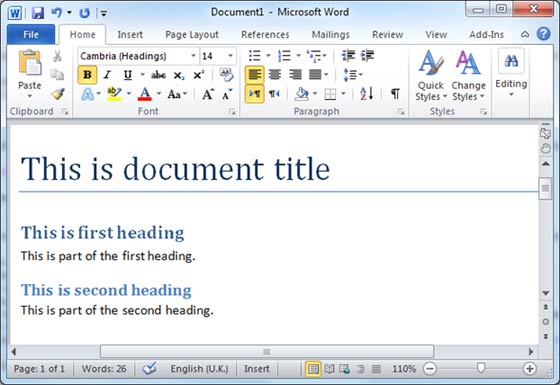The width and height of the screenshot is (560, 385).
Task: Toggle Justify alignment
Action: 315,75
